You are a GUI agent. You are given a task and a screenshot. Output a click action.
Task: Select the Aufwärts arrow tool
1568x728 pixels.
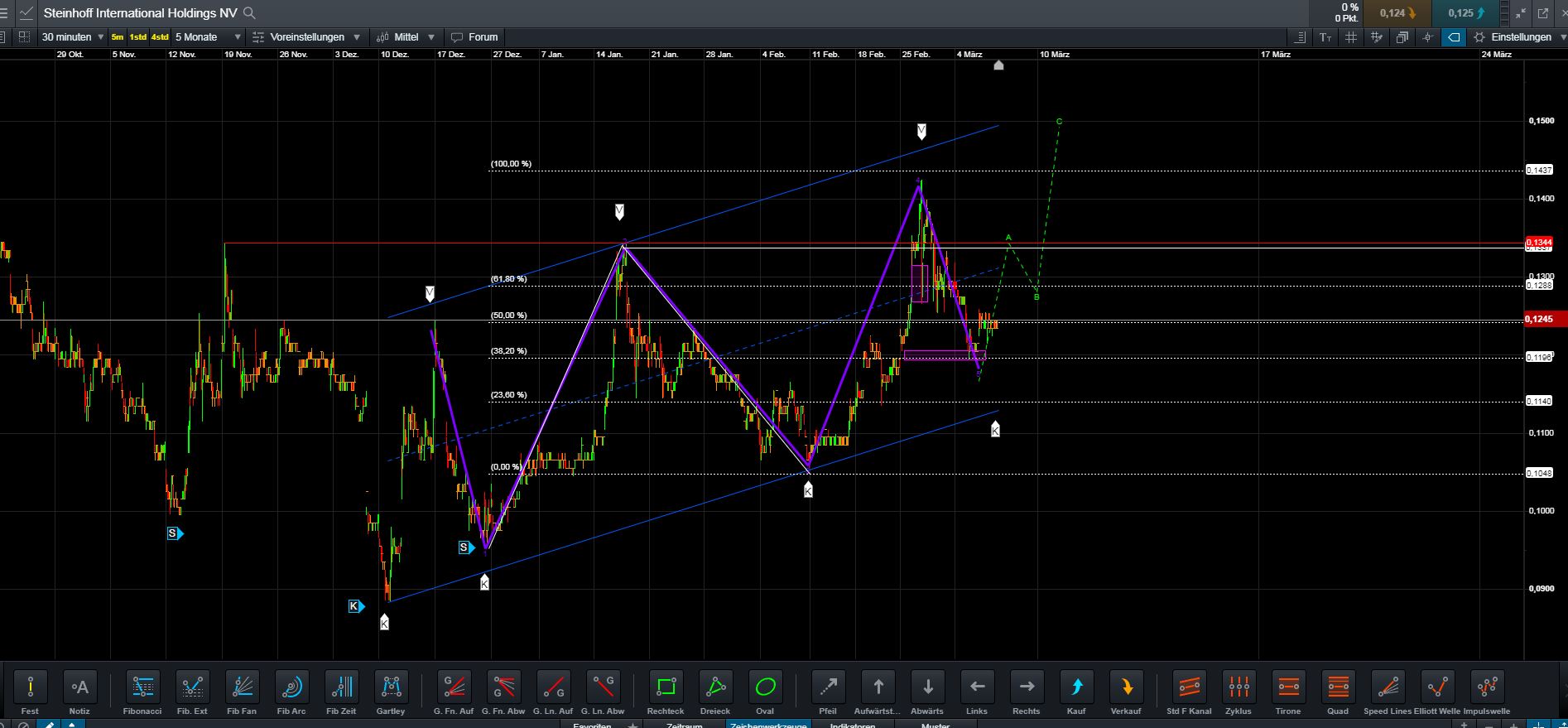click(x=878, y=687)
